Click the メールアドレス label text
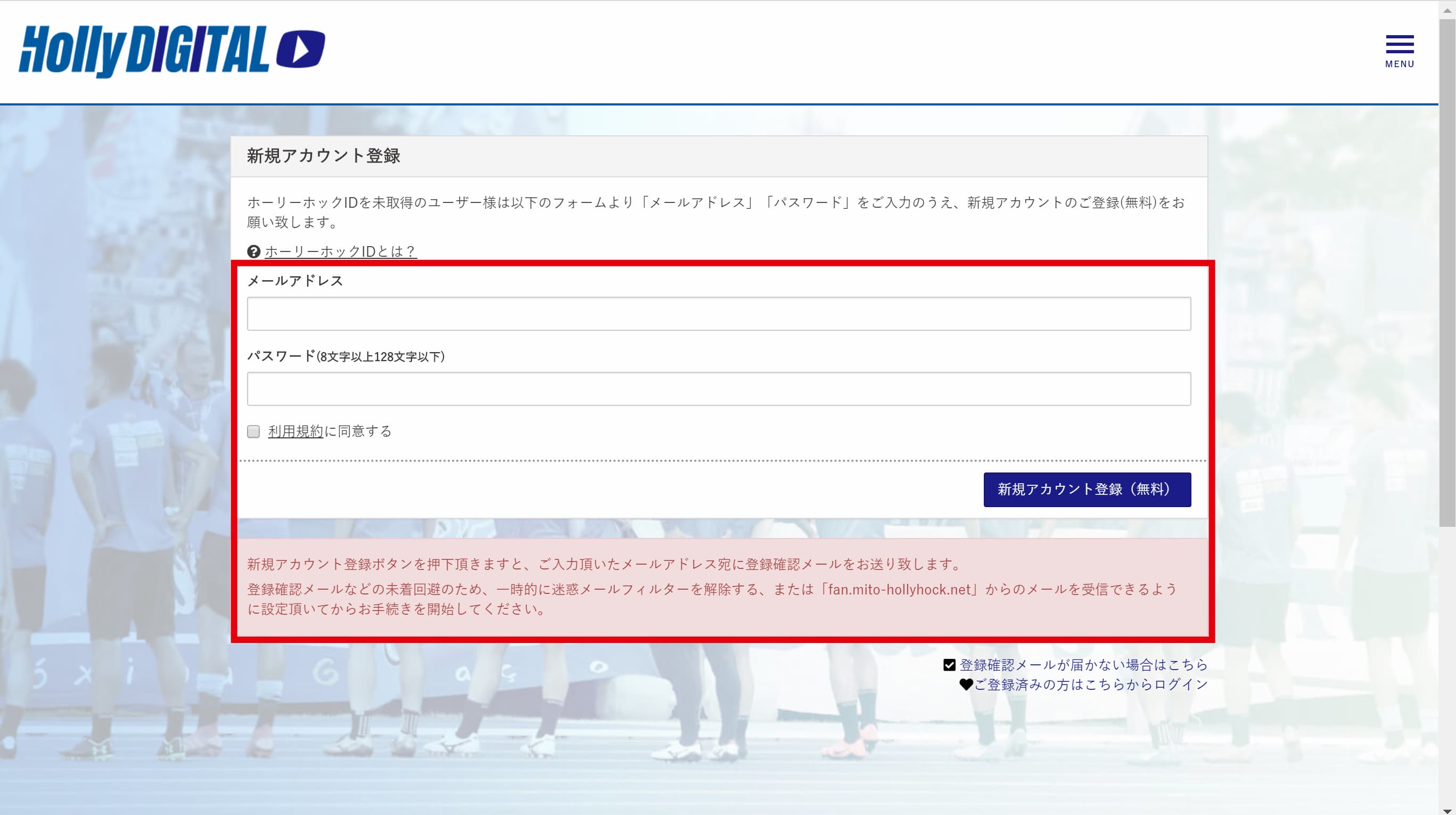The image size is (1456, 815). click(295, 281)
